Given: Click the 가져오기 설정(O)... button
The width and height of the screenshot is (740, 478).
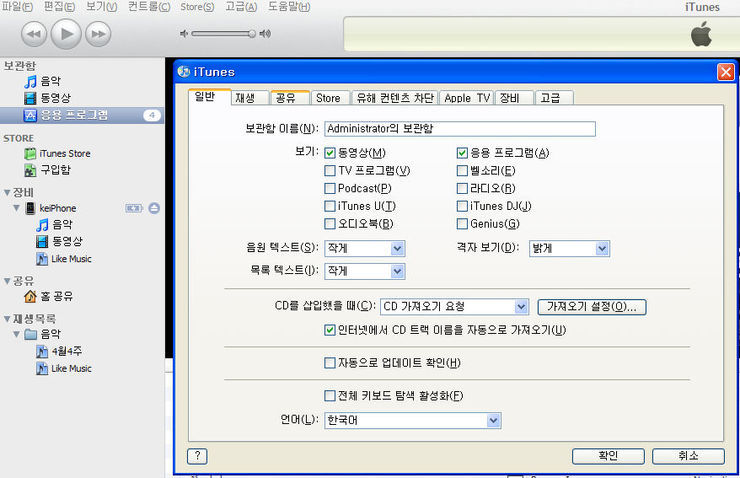Looking at the screenshot, I should pos(592,307).
